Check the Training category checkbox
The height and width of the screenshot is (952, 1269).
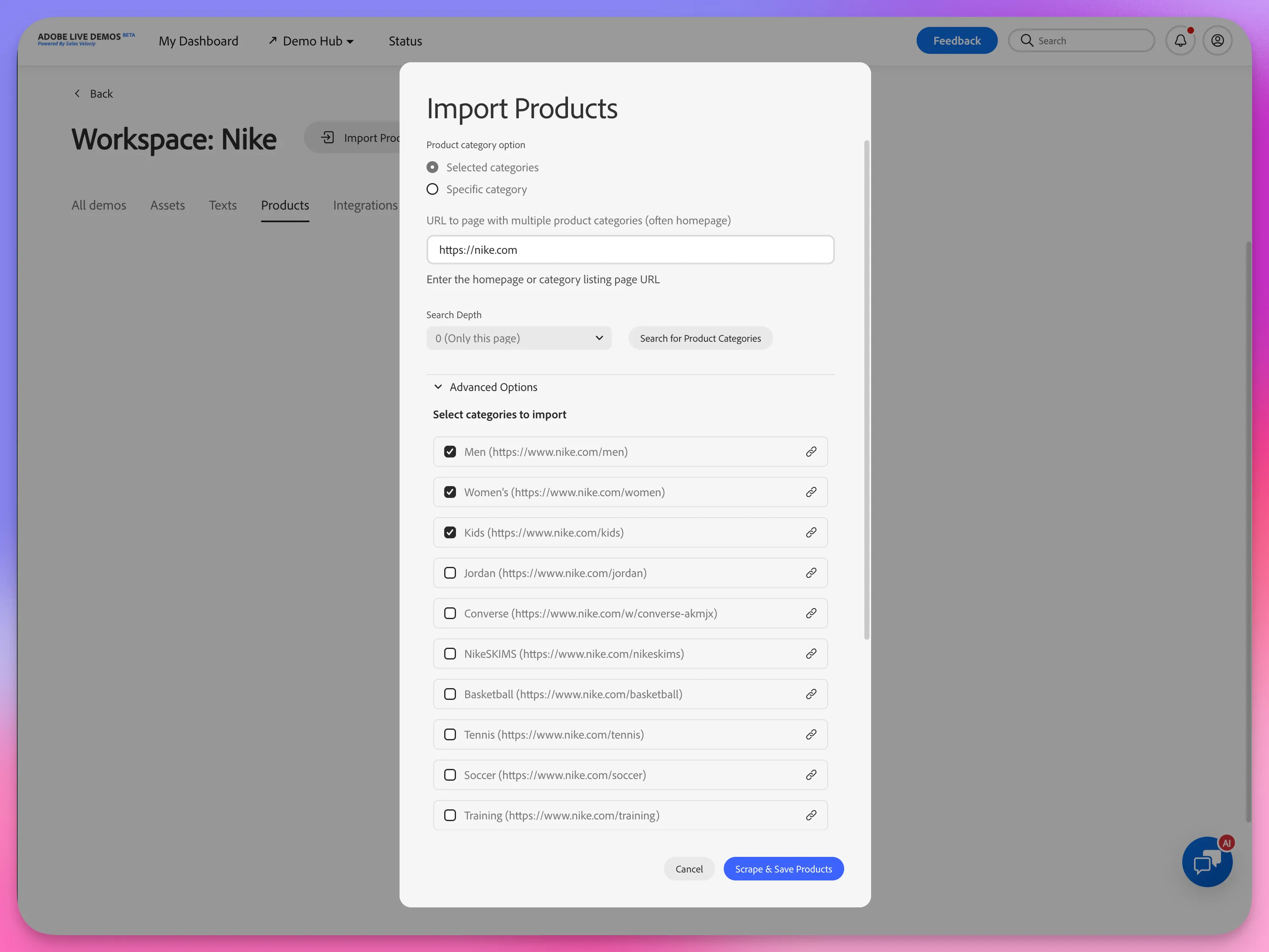(451, 816)
